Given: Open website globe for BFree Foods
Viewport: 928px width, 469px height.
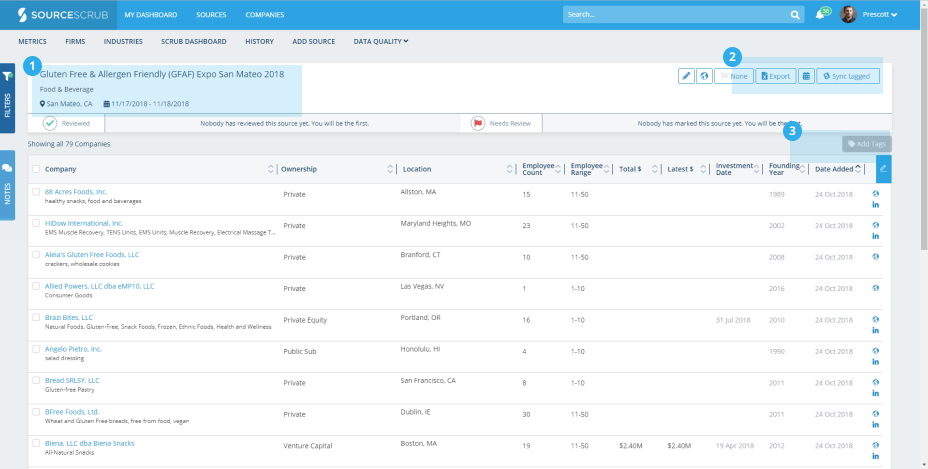Looking at the screenshot, I should click(x=875, y=413).
